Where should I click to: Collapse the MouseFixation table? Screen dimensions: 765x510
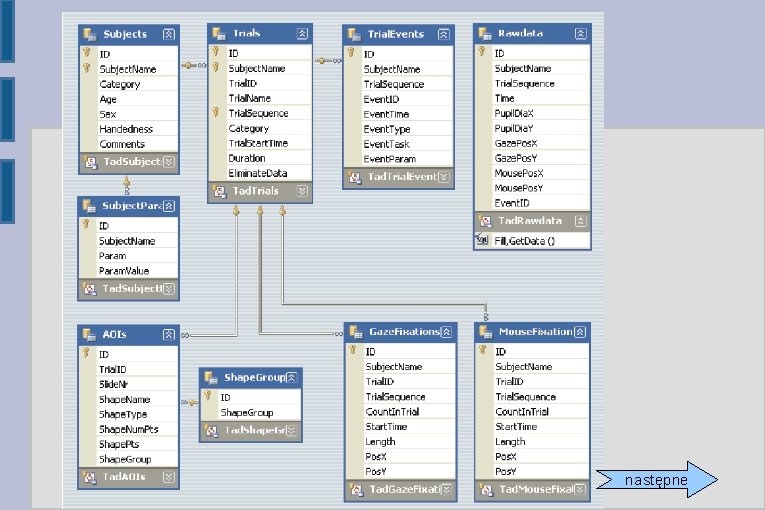click(x=580, y=332)
